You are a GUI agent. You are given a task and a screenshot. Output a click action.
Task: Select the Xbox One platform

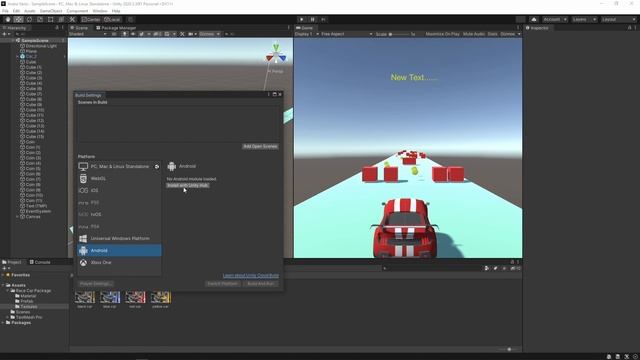click(x=119, y=262)
